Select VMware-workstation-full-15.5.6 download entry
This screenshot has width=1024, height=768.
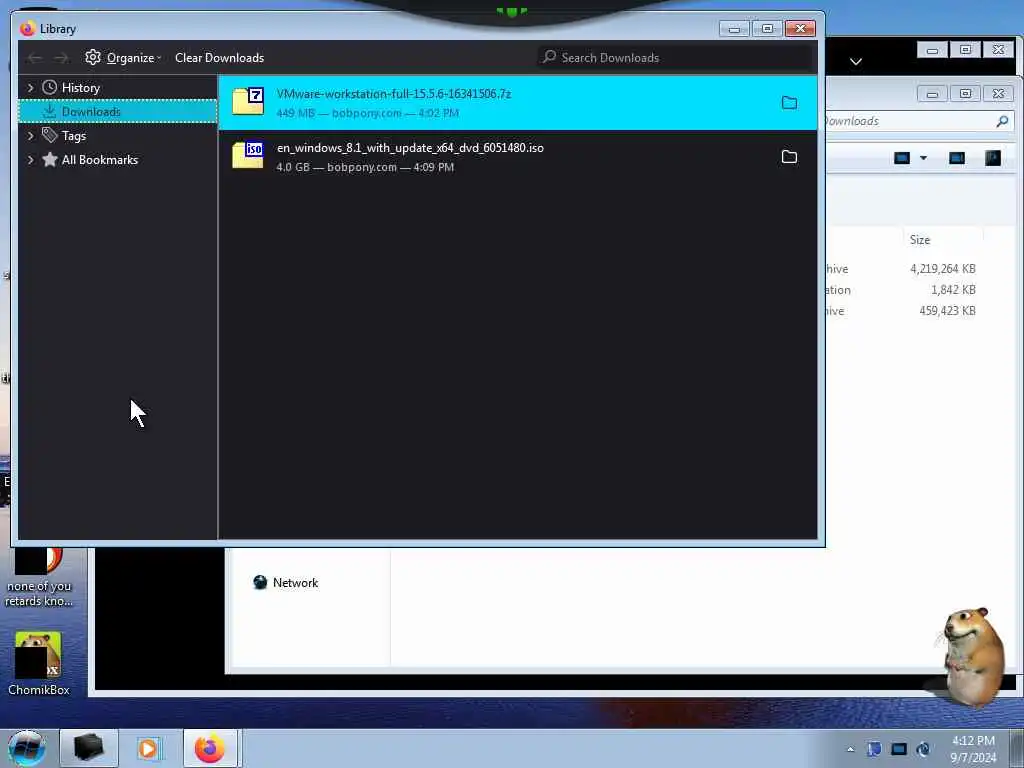tap(517, 103)
